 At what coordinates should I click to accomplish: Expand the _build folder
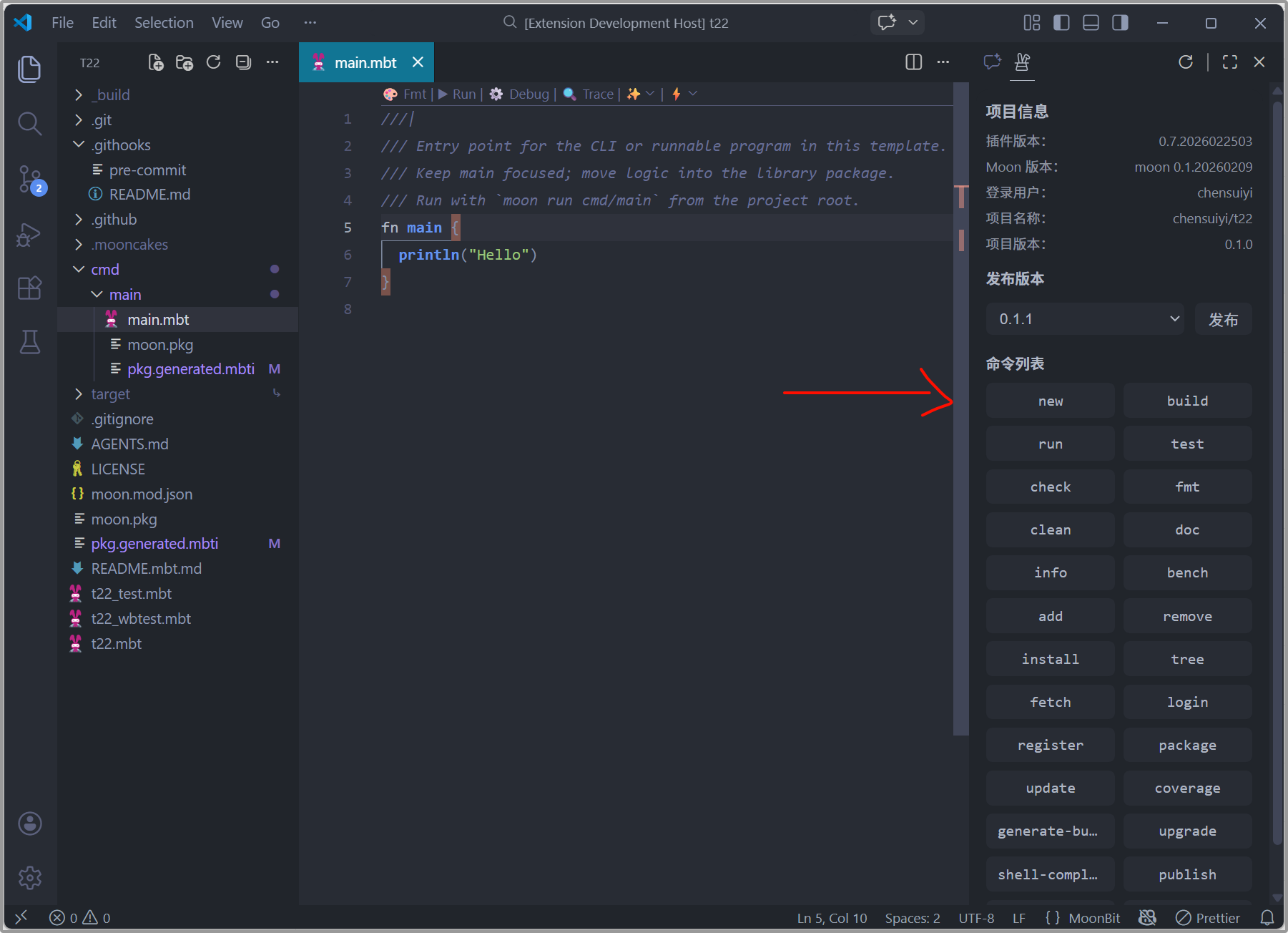tap(177, 94)
